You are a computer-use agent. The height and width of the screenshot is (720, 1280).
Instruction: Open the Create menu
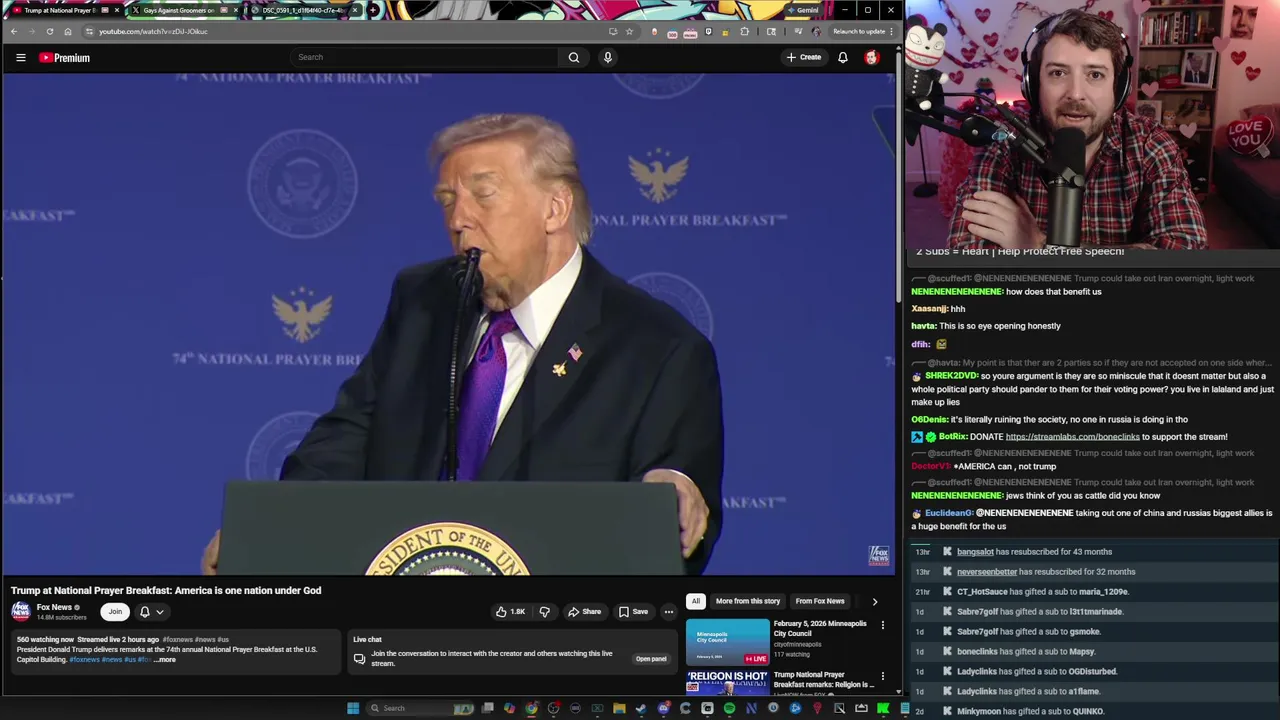tap(804, 57)
